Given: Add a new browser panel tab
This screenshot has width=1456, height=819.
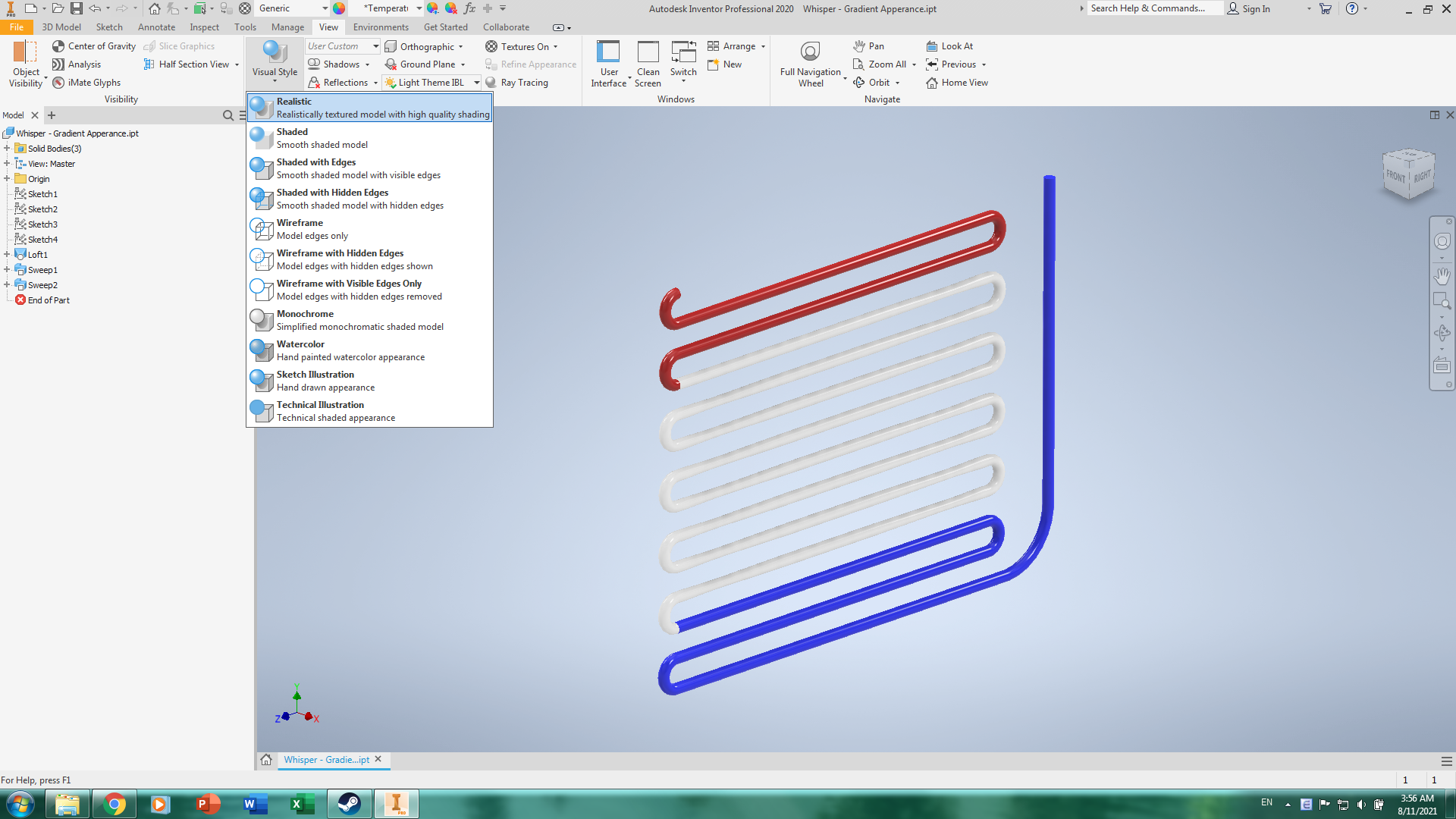Looking at the screenshot, I should point(52,115).
